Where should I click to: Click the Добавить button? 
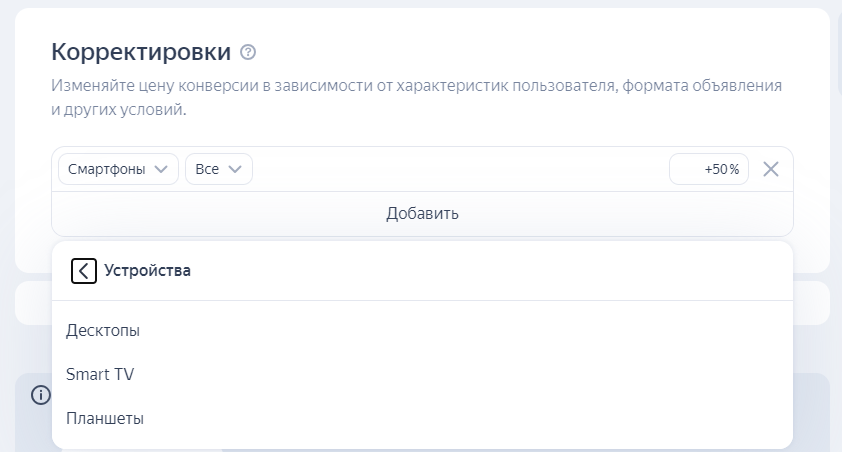click(x=422, y=214)
